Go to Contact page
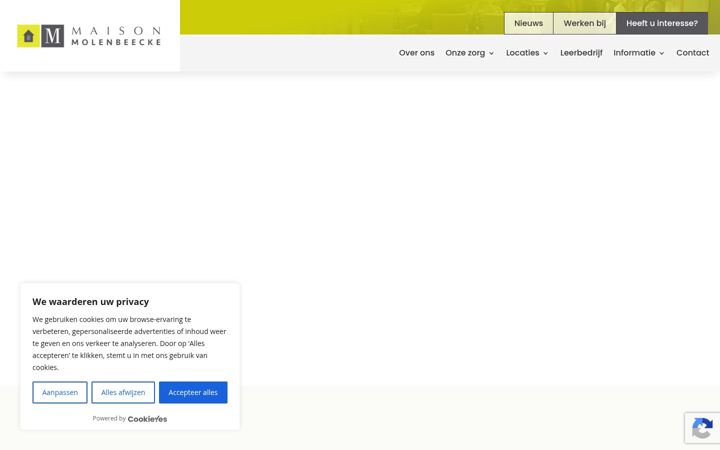Screen dimensions: 720x450 (692, 53)
